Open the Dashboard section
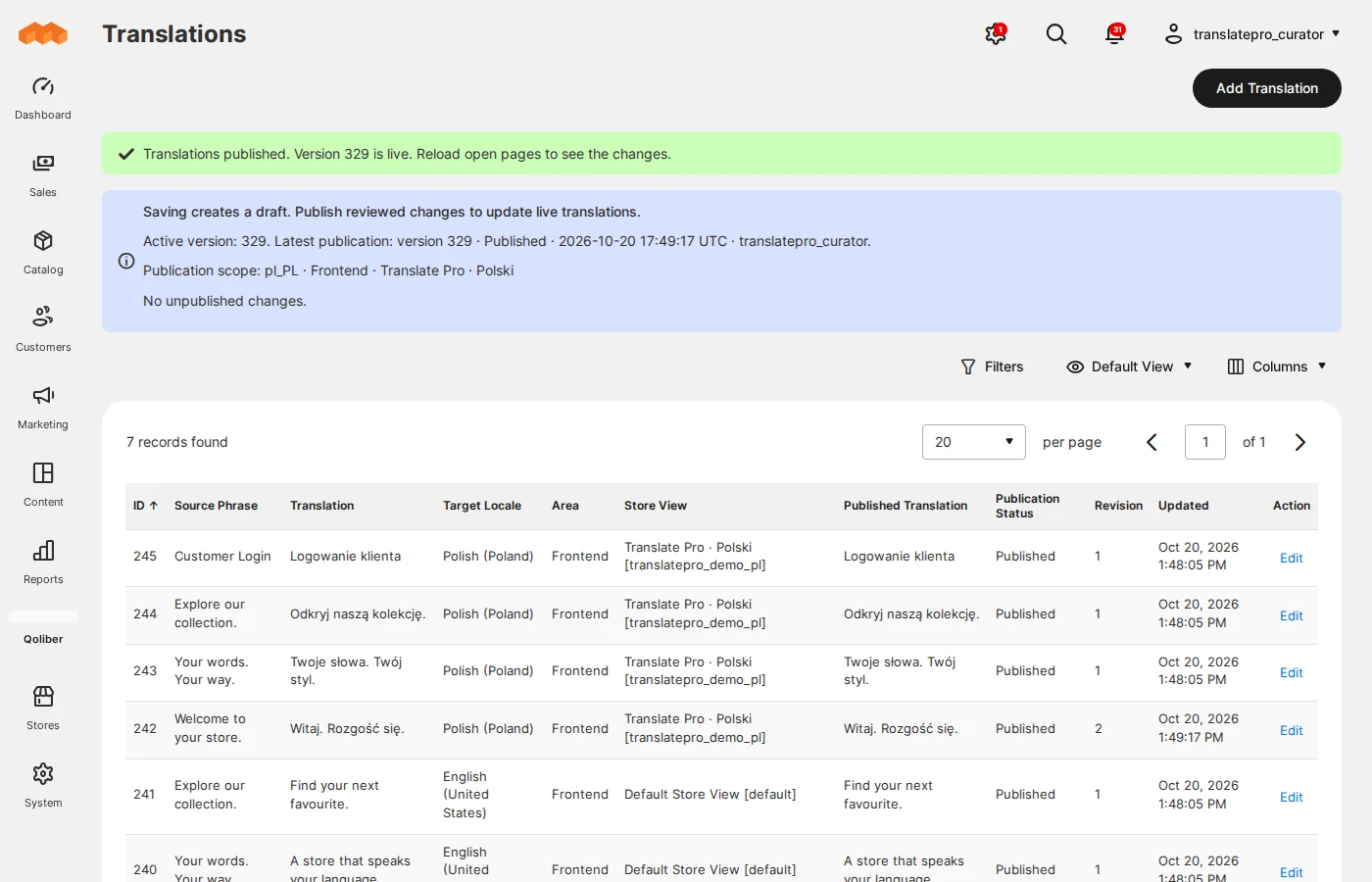 pos(43,98)
